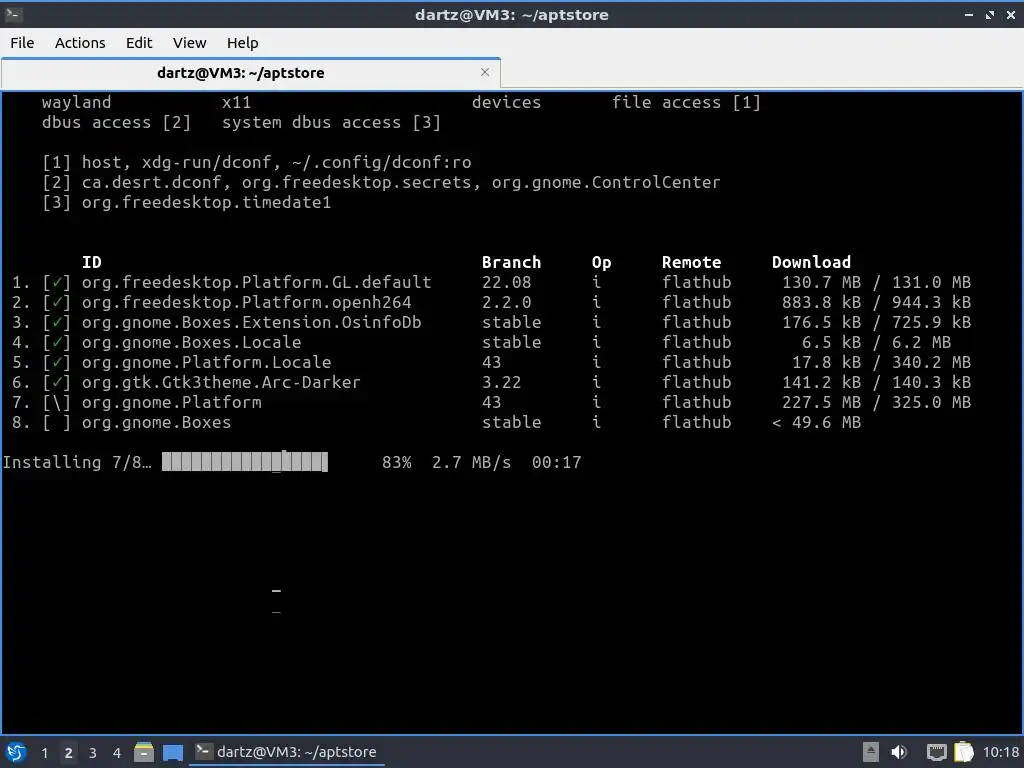The width and height of the screenshot is (1024, 768).
Task: Switch to workspace 3
Action: click(x=93, y=753)
